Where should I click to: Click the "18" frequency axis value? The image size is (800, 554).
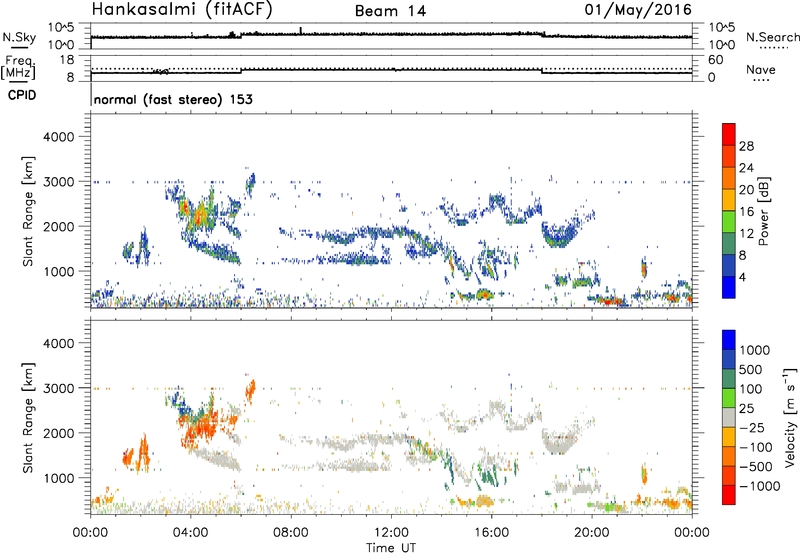[x=67, y=60]
